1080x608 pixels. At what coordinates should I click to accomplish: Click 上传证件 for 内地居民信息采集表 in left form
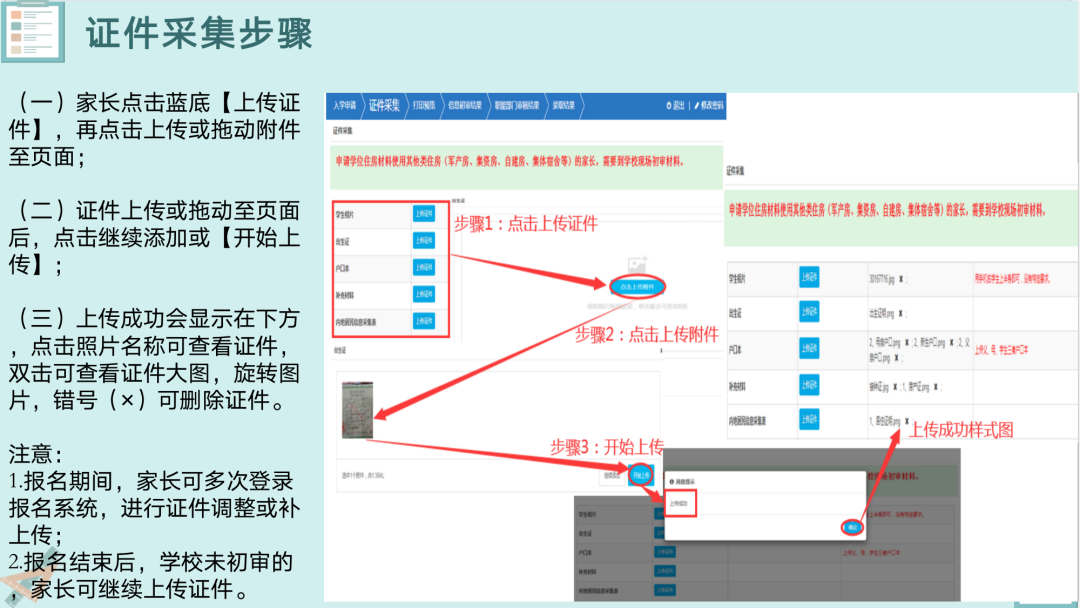[424, 321]
